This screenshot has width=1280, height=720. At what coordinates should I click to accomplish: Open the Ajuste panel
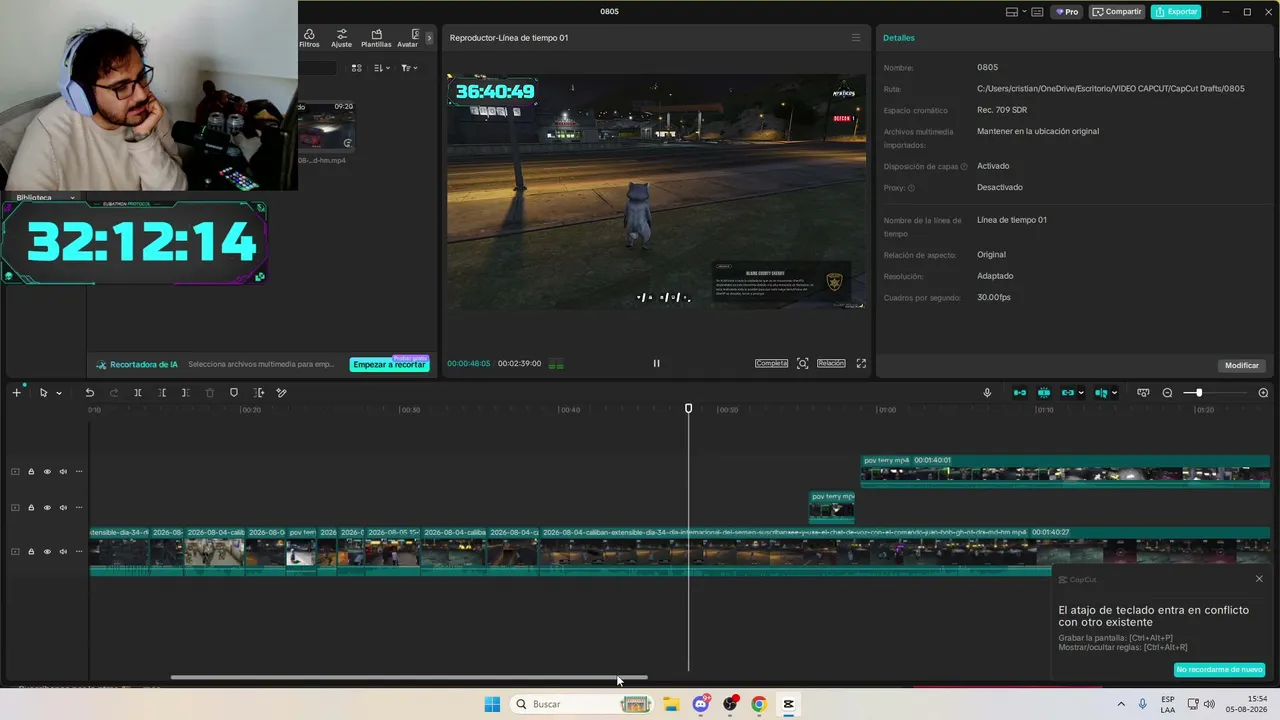pyautogui.click(x=341, y=38)
